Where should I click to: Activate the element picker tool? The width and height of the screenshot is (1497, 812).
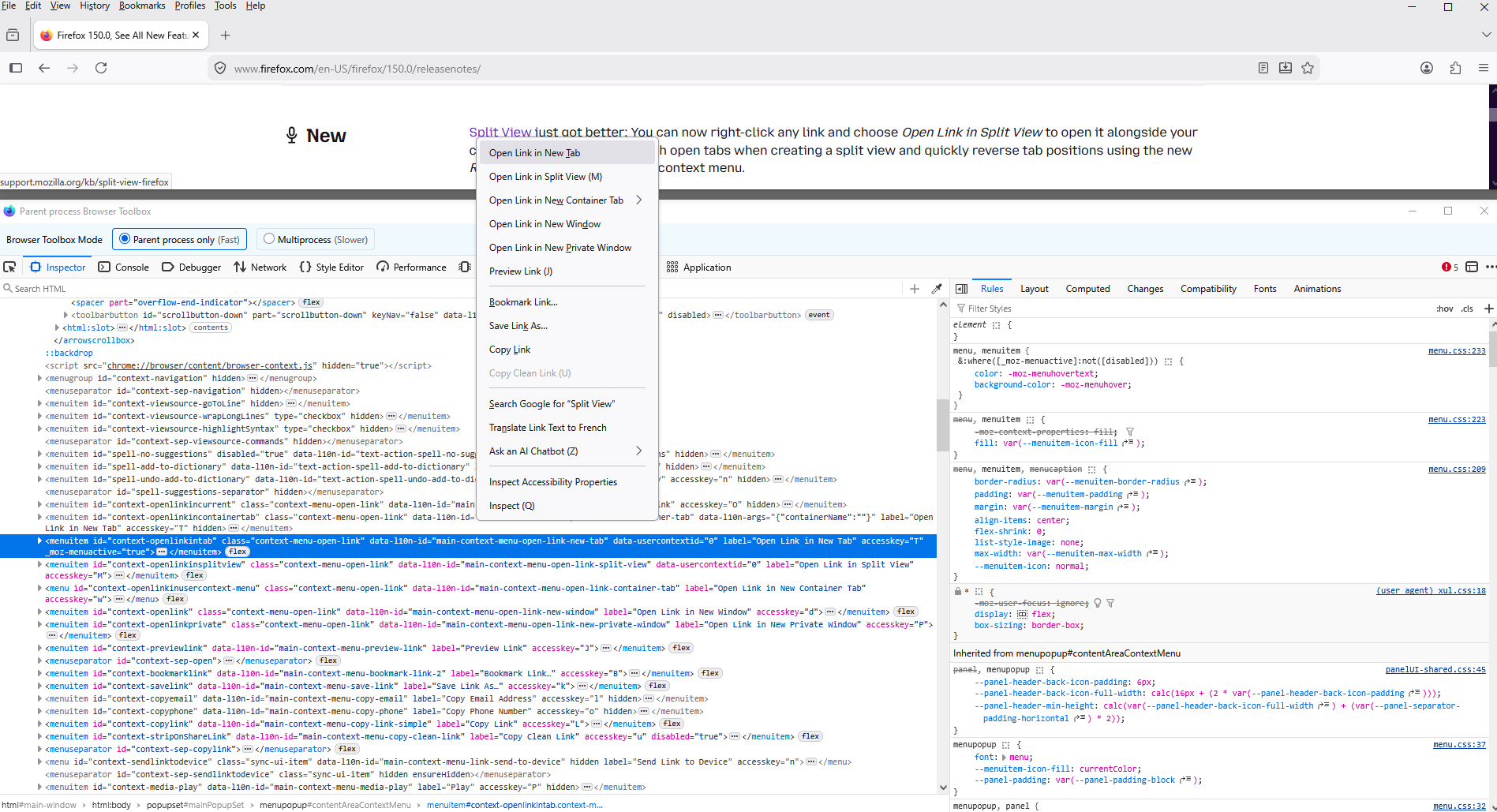[x=9, y=267]
